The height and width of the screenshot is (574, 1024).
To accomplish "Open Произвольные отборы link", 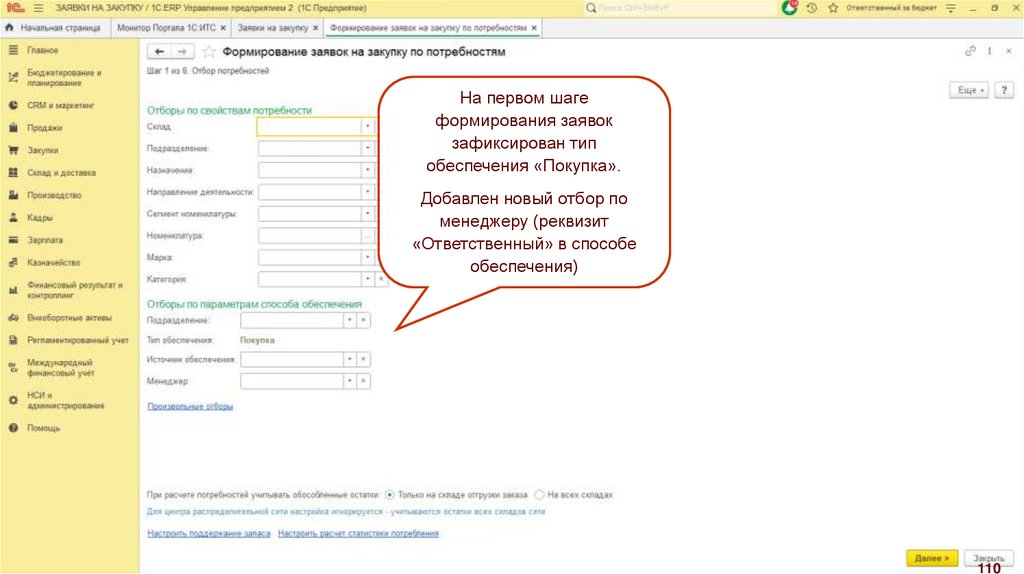I will pos(190,406).
